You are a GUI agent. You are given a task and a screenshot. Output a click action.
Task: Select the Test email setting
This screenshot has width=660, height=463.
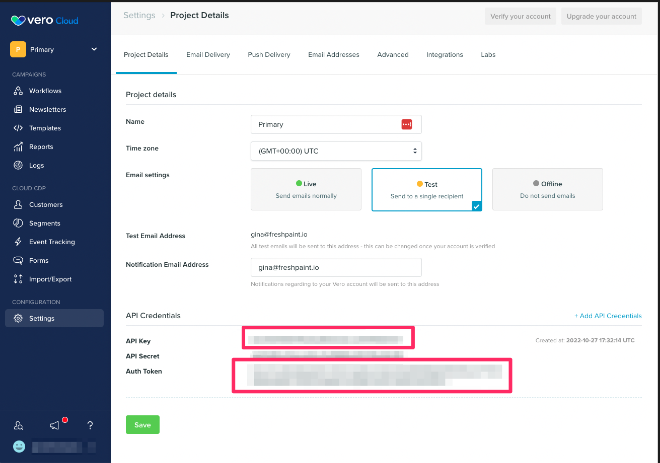426,188
